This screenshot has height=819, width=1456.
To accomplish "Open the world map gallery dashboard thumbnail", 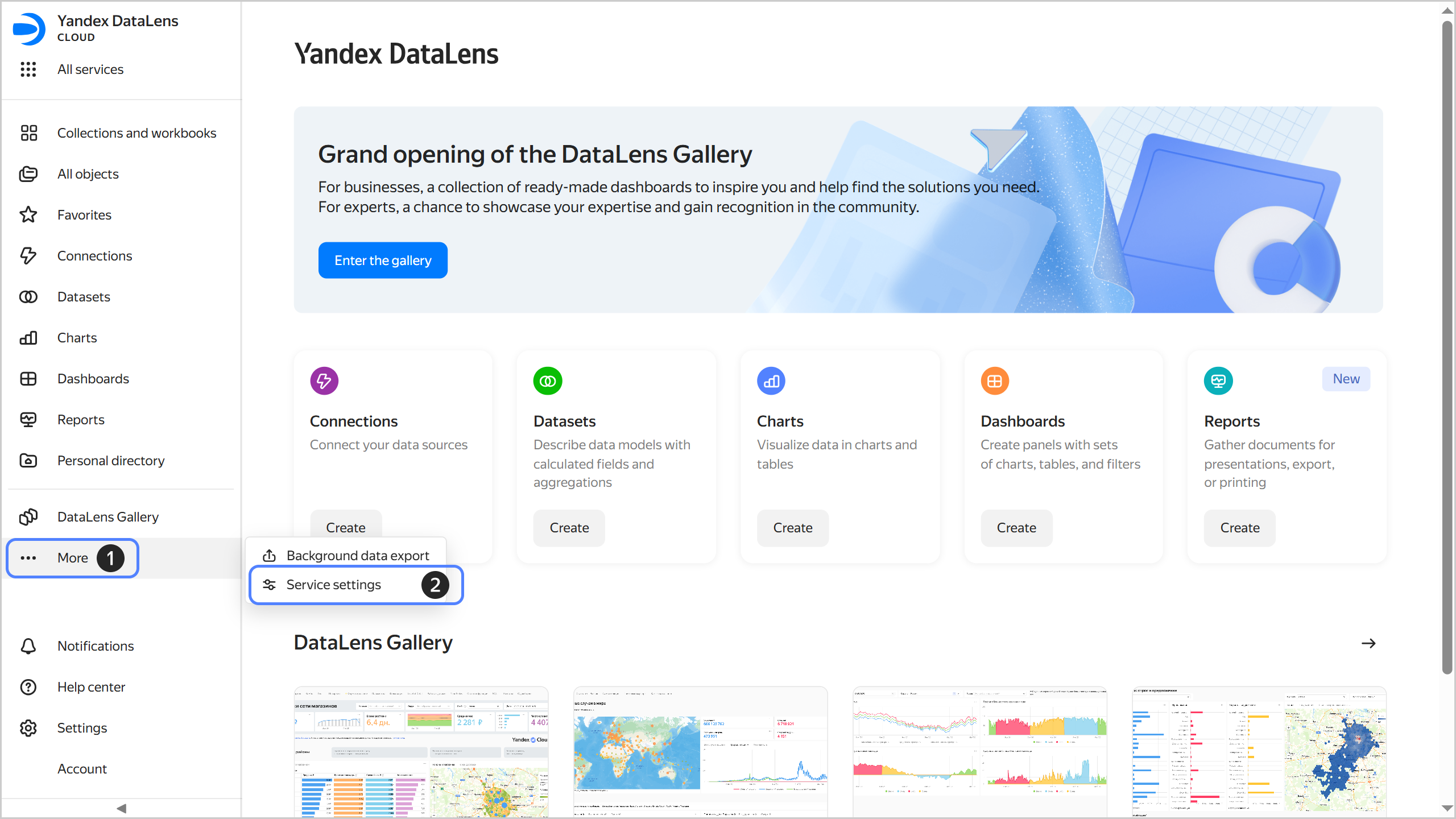I will coord(700,752).
